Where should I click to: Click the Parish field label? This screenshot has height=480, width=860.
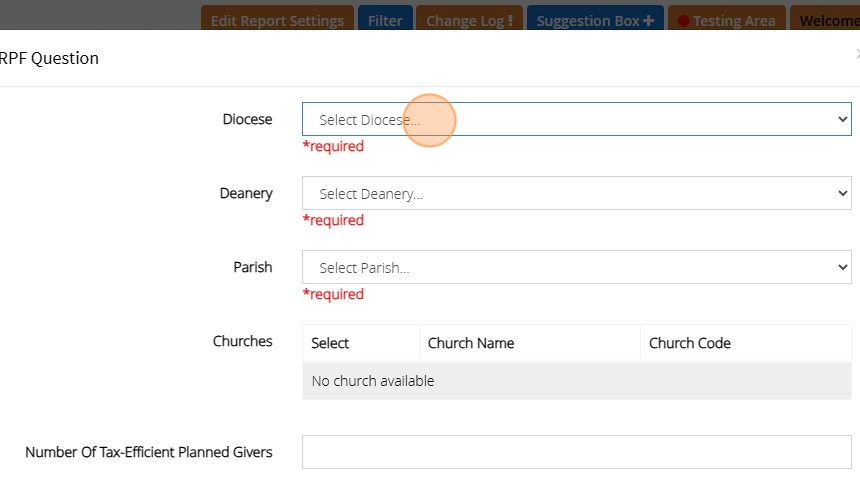pos(252,267)
